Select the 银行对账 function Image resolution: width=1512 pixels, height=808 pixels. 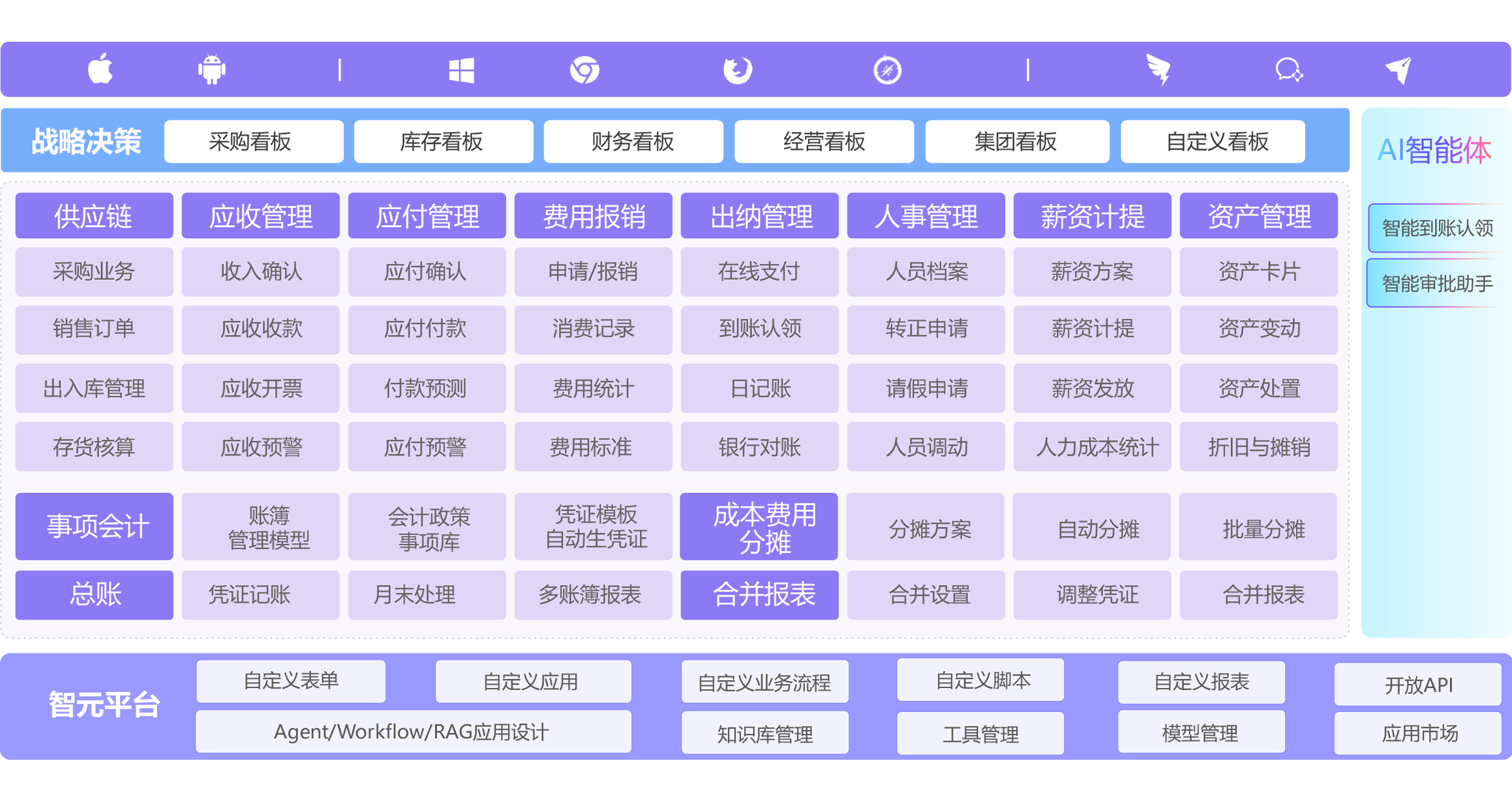tap(759, 447)
